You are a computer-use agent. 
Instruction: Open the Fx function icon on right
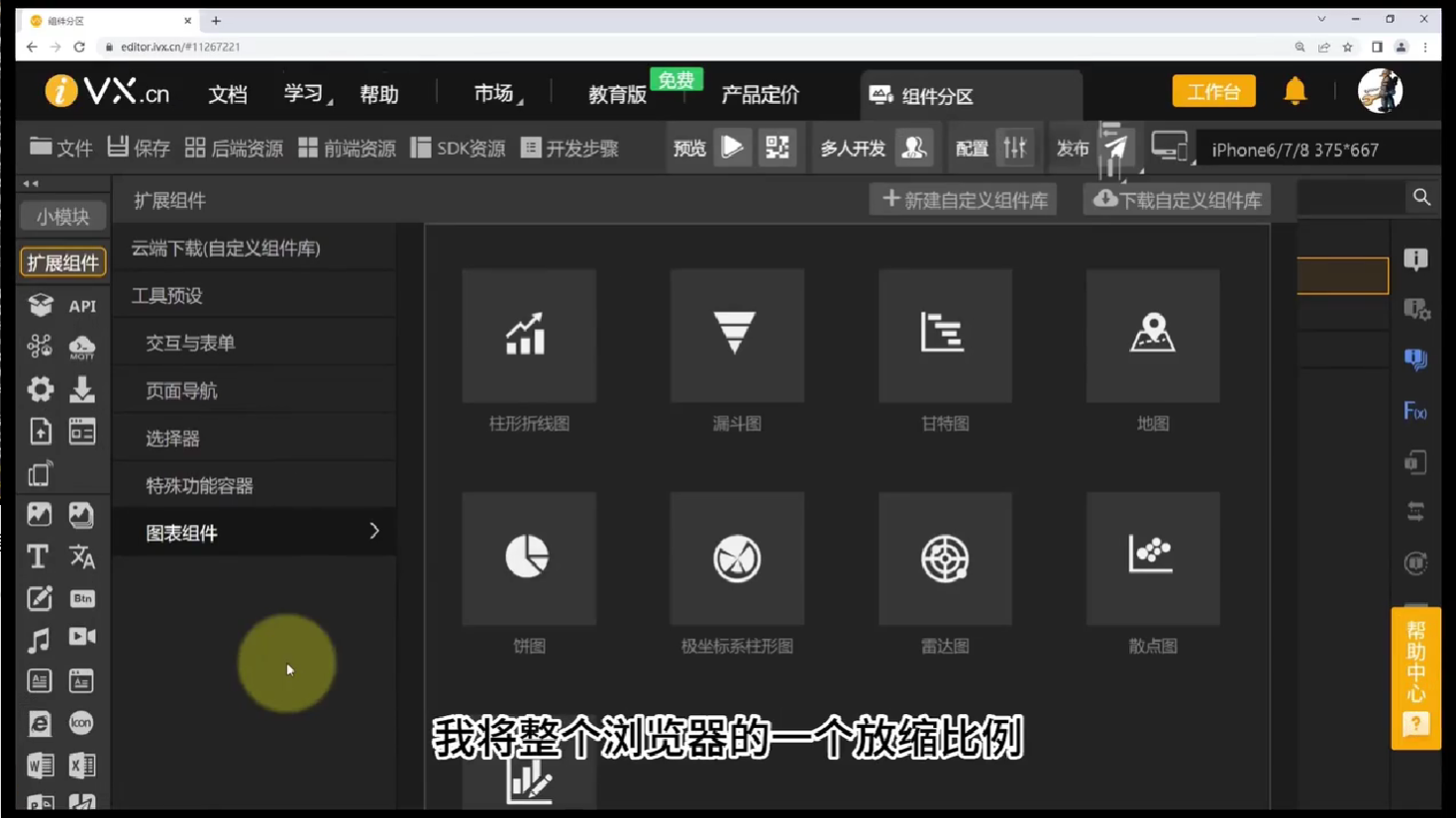[x=1415, y=411]
